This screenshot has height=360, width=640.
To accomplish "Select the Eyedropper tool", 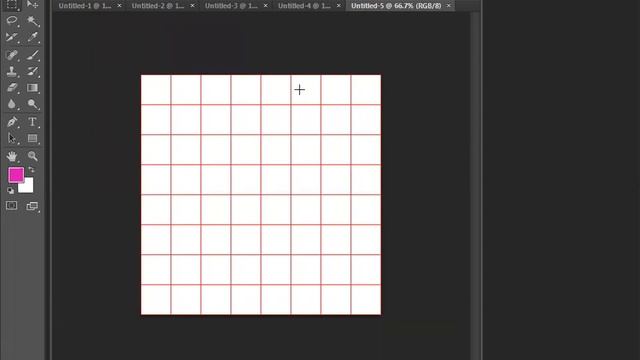I will [32, 37].
